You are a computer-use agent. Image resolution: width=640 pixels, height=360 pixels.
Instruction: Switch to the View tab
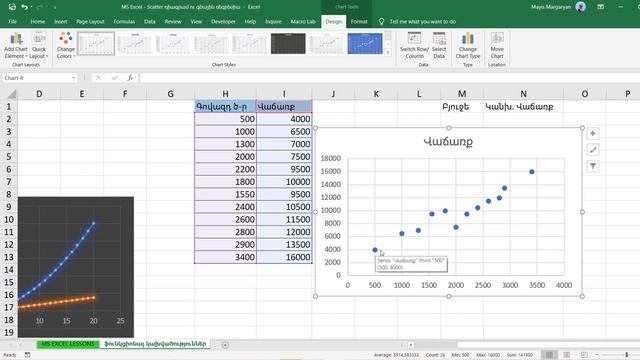(x=196, y=22)
